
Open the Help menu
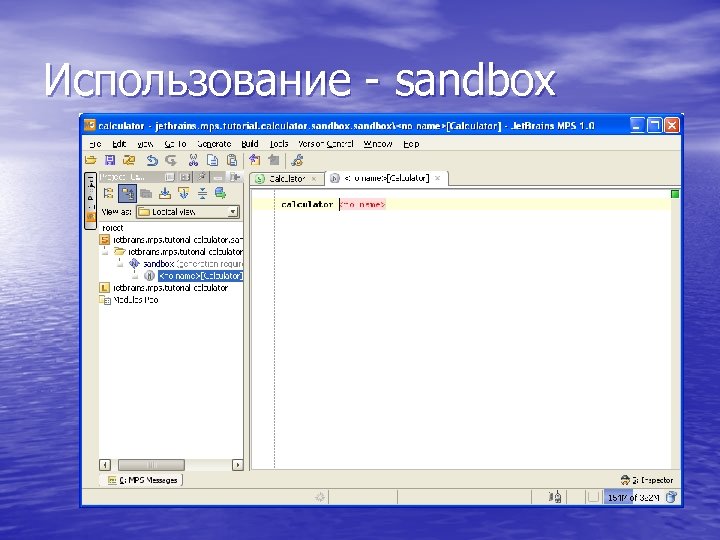click(411, 144)
